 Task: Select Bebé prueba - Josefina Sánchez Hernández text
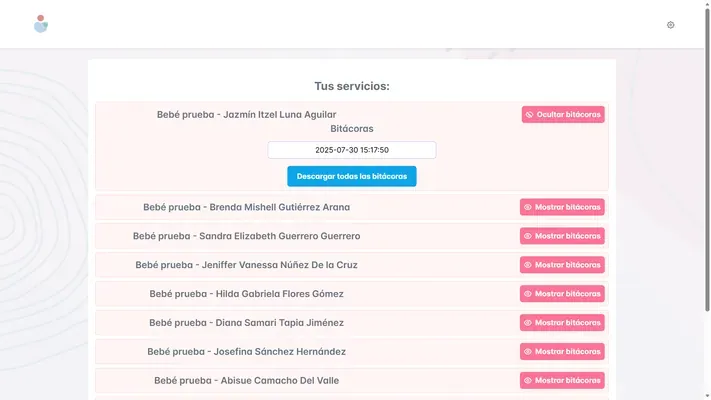(247, 351)
